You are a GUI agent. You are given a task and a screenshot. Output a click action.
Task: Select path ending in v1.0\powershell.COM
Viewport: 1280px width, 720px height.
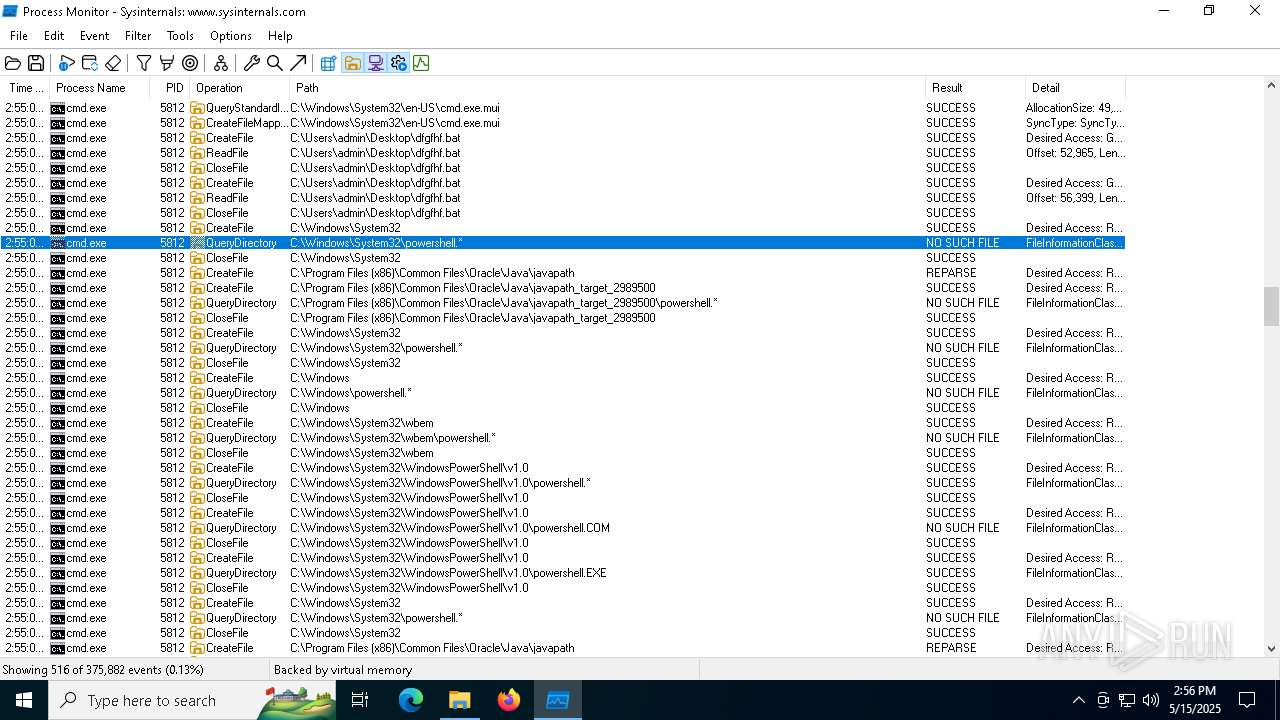[x=450, y=528]
